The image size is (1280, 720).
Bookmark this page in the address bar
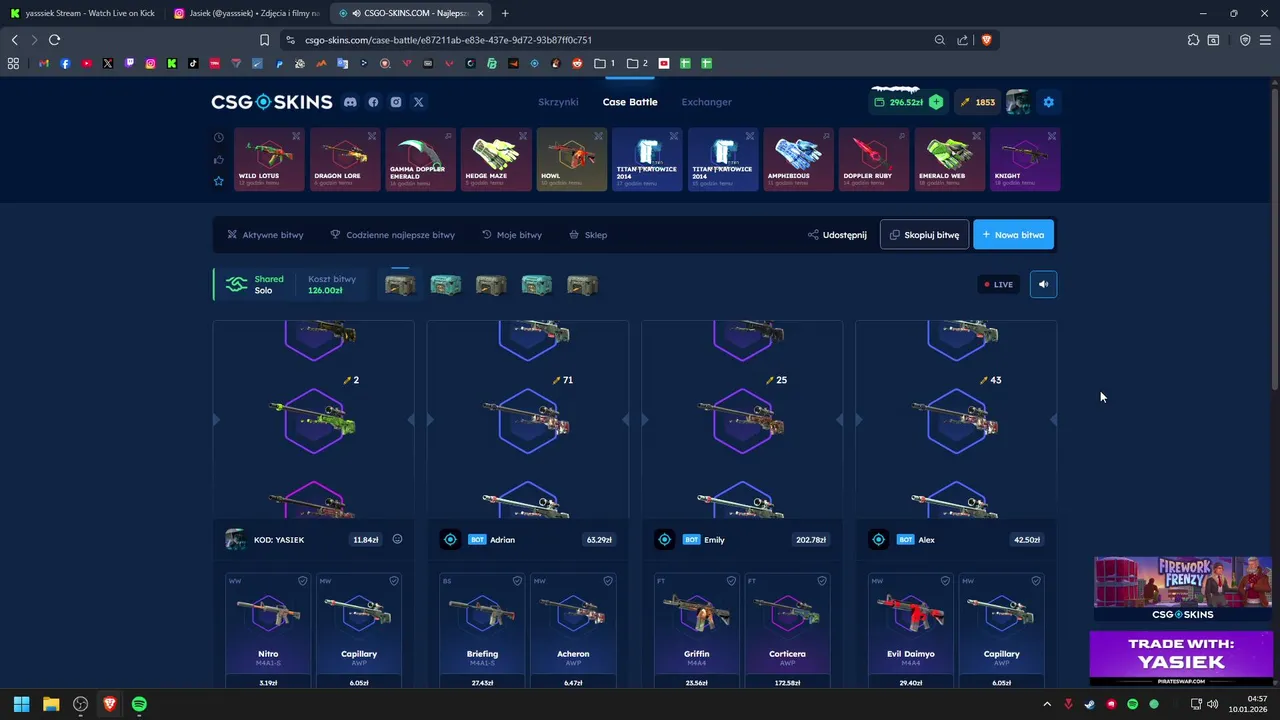tap(264, 40)
